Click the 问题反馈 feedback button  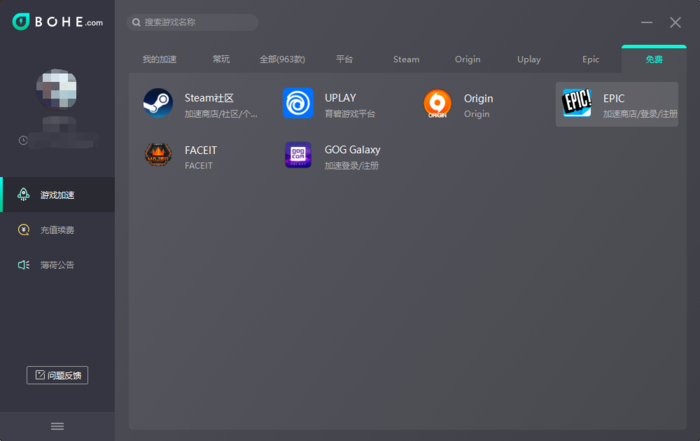tap(57, 375)
